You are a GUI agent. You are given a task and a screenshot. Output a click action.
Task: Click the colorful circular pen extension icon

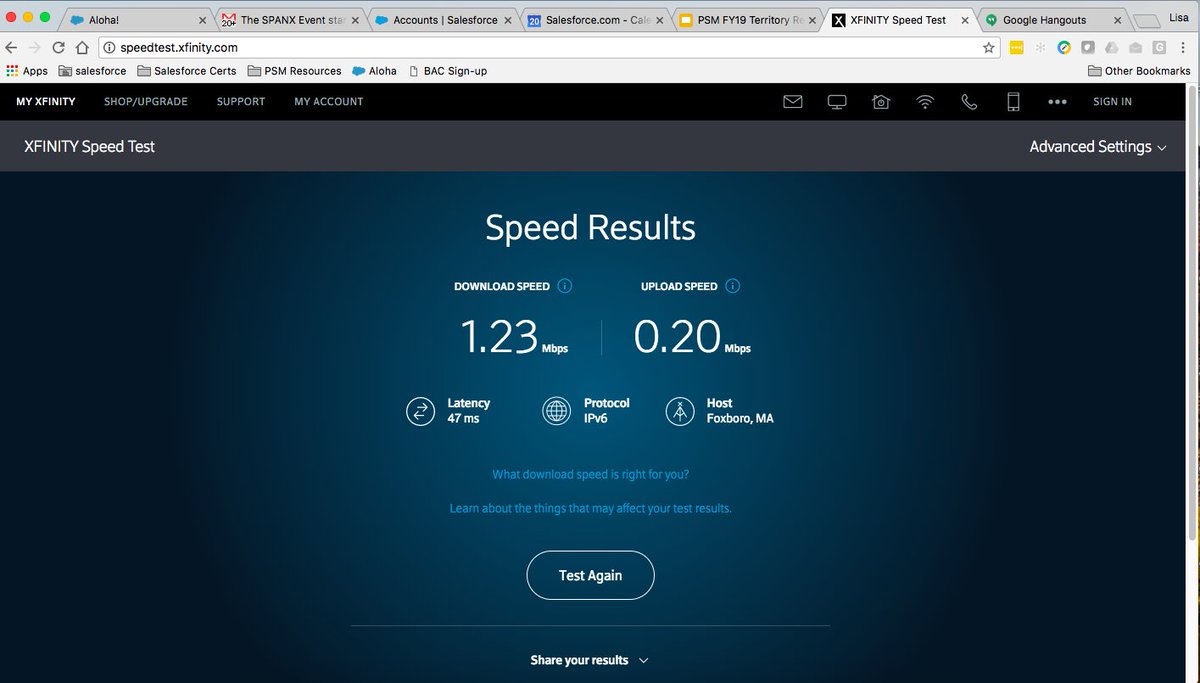(1064, 47)
